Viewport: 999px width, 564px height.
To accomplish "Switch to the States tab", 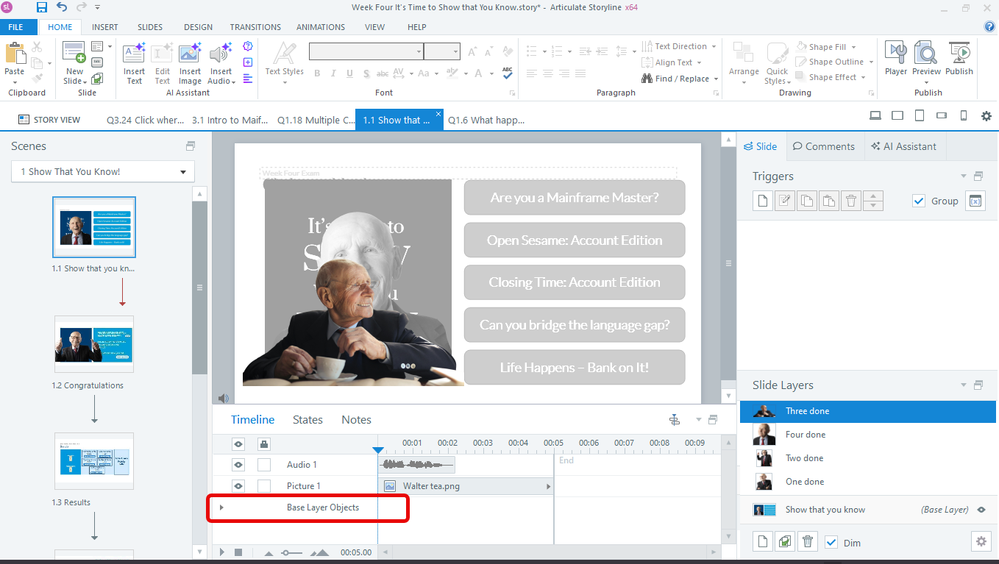I will [x=307, y=420].
